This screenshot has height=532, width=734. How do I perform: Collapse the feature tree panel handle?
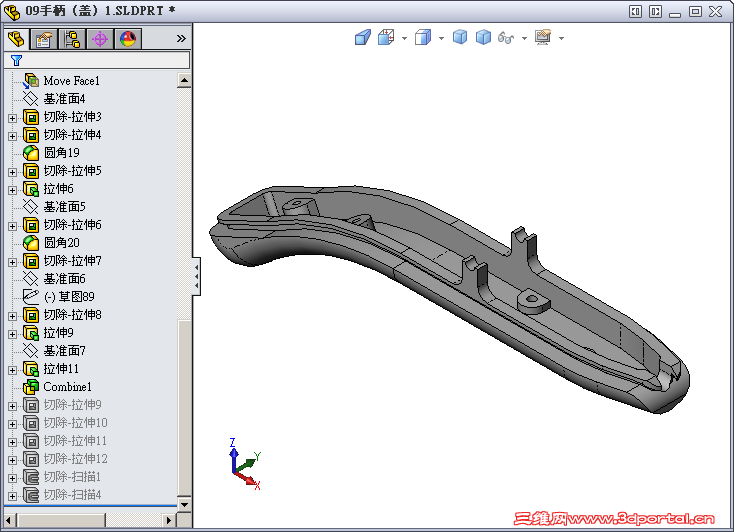click(197, 276)
